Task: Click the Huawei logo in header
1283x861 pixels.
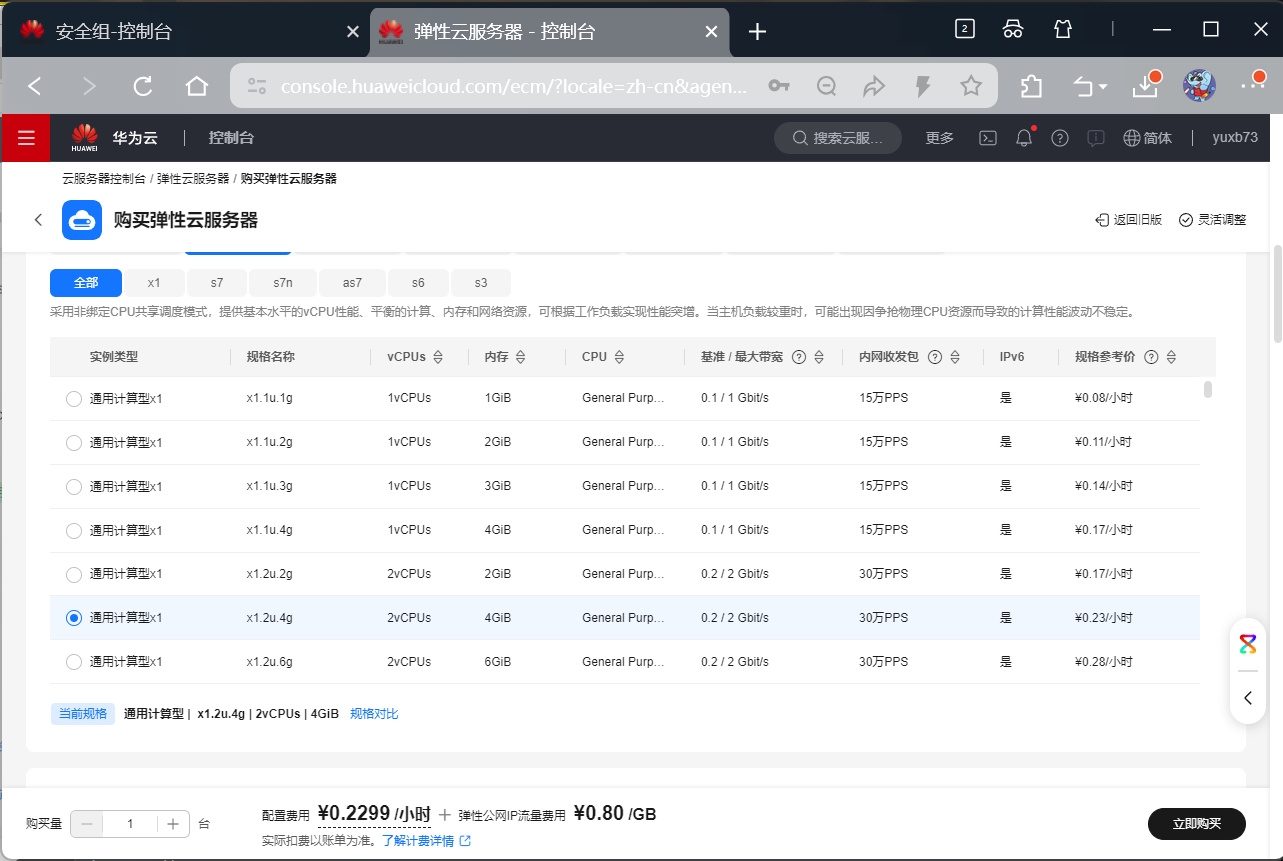Action: coord(85,138)
